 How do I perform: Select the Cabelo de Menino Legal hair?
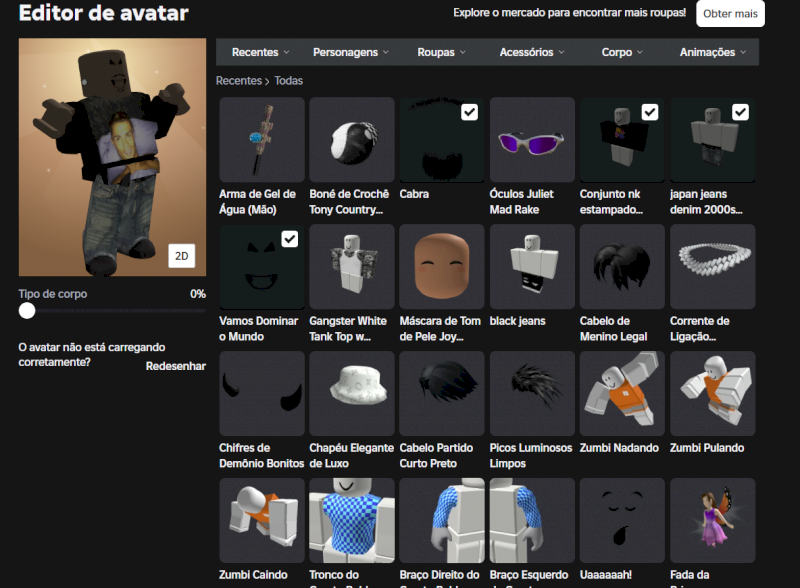622,266
